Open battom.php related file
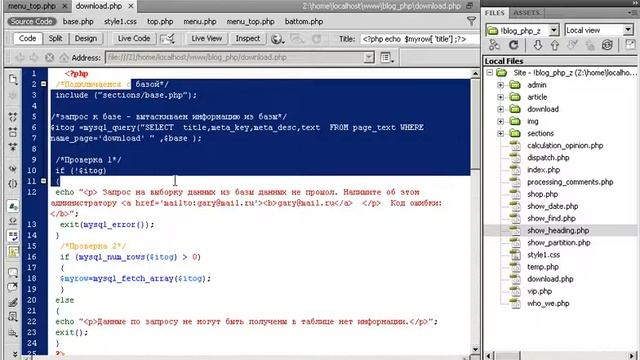 (304, 22)
